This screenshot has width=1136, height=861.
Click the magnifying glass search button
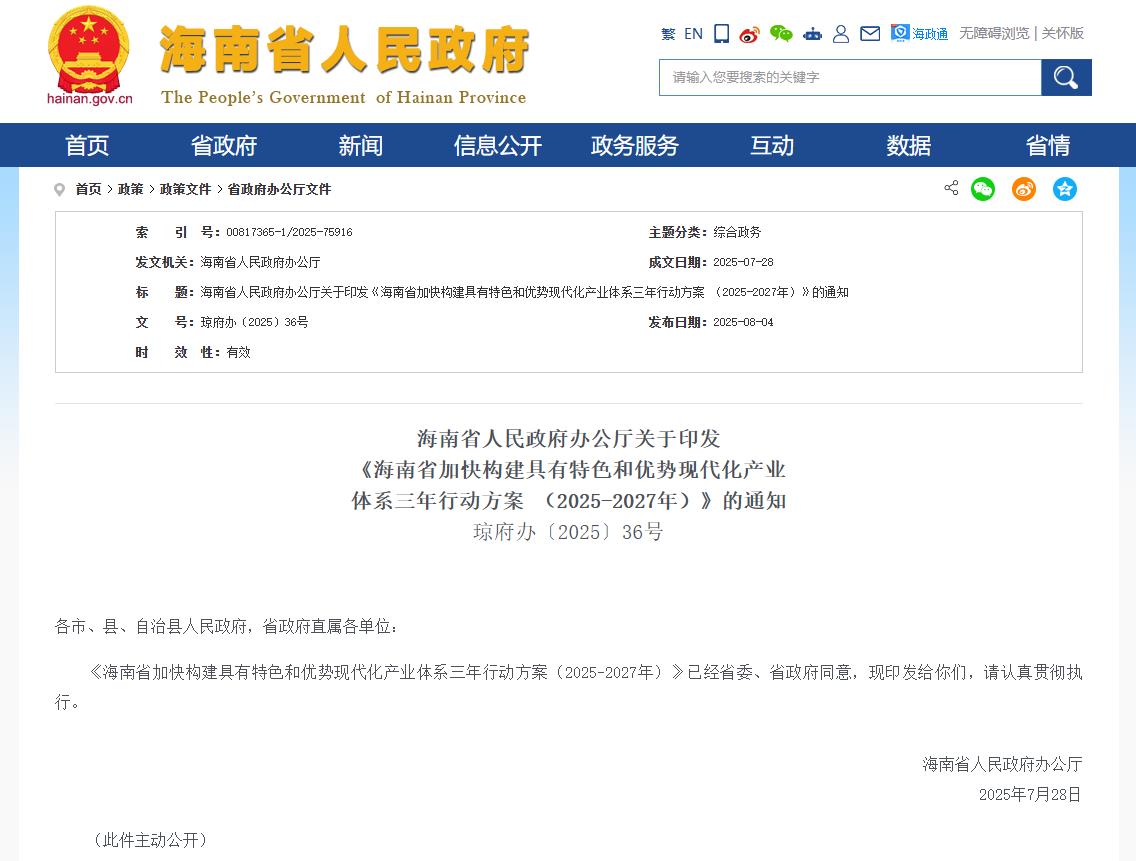[1066, 78]
